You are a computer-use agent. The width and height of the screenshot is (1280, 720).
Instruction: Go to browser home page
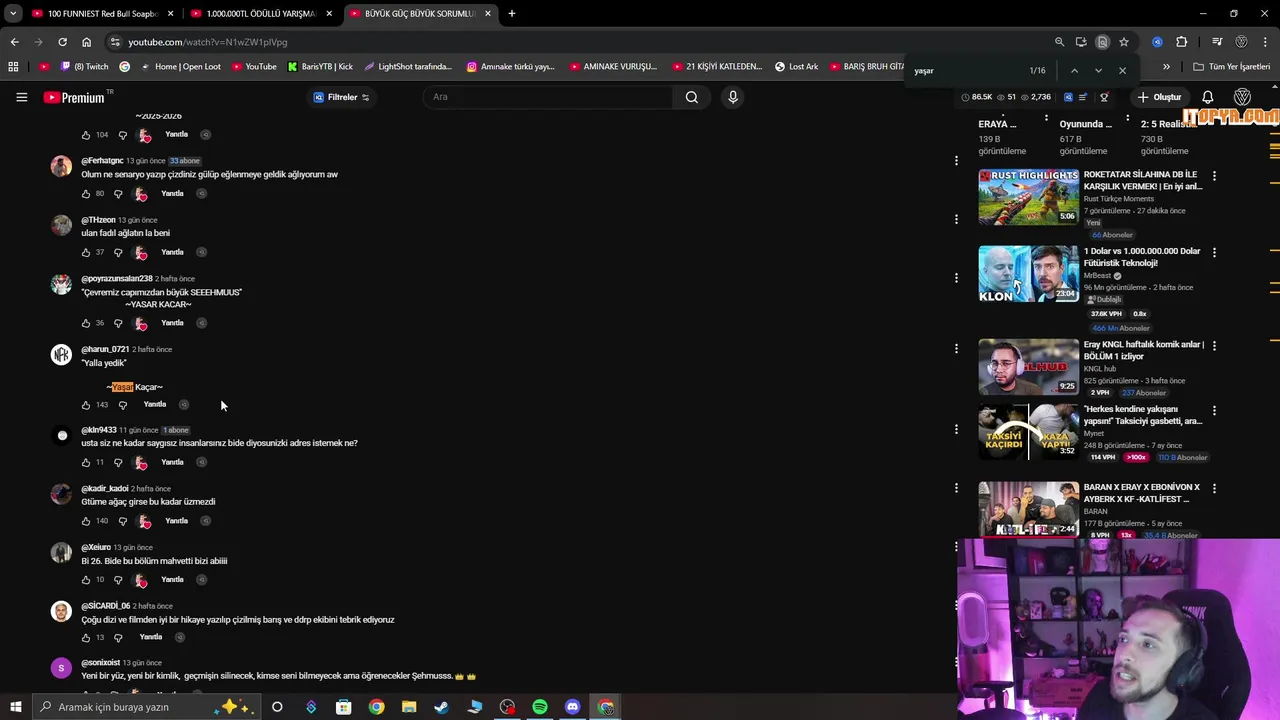tap(86, 42)
